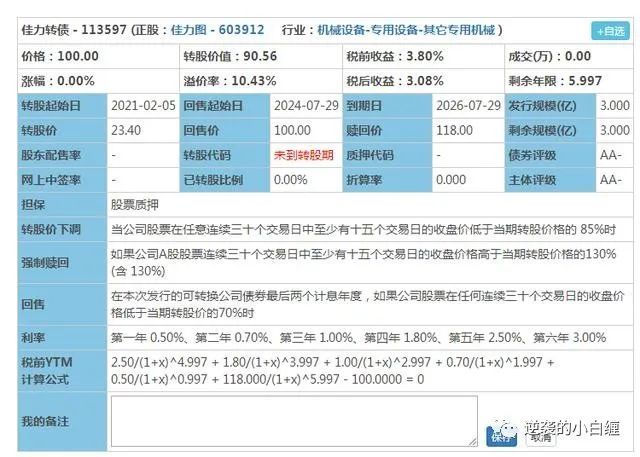Select the date 2024-07-29
The height and width of the screenshot is (457, 640).
pyautogui.click(x=306, y=106)
